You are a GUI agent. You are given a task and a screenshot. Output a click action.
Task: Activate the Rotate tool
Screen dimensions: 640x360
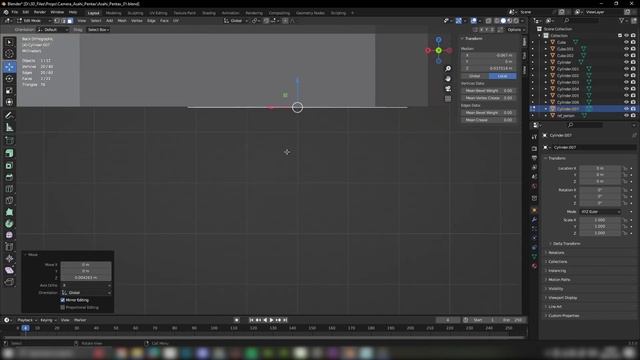click(9, 78)
